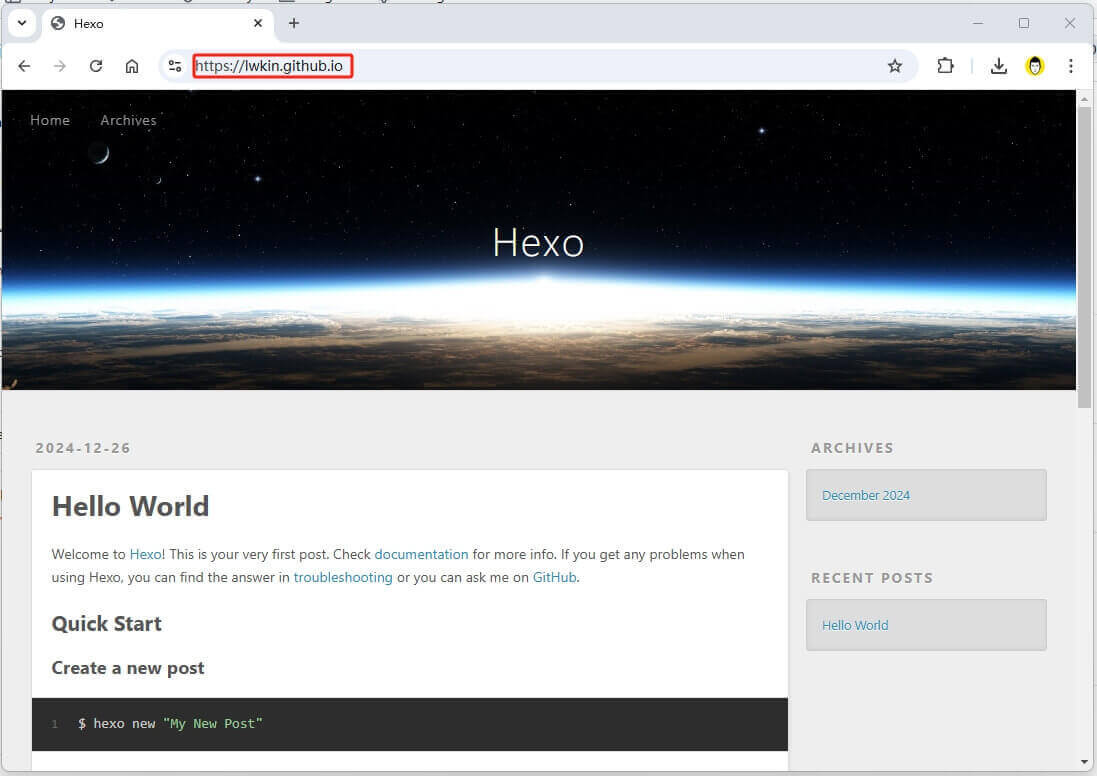Click the browser back arrow

pyautogui.click(x=24, y=66)
